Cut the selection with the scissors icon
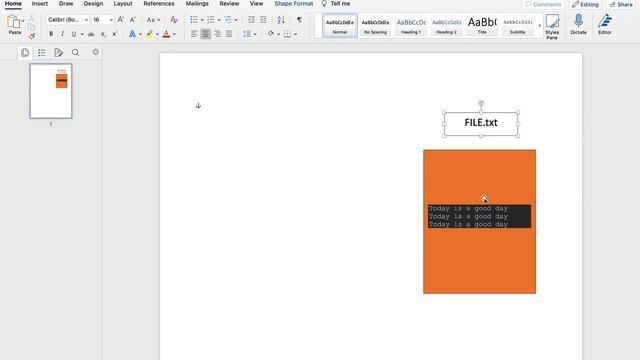 click(32, 18)
